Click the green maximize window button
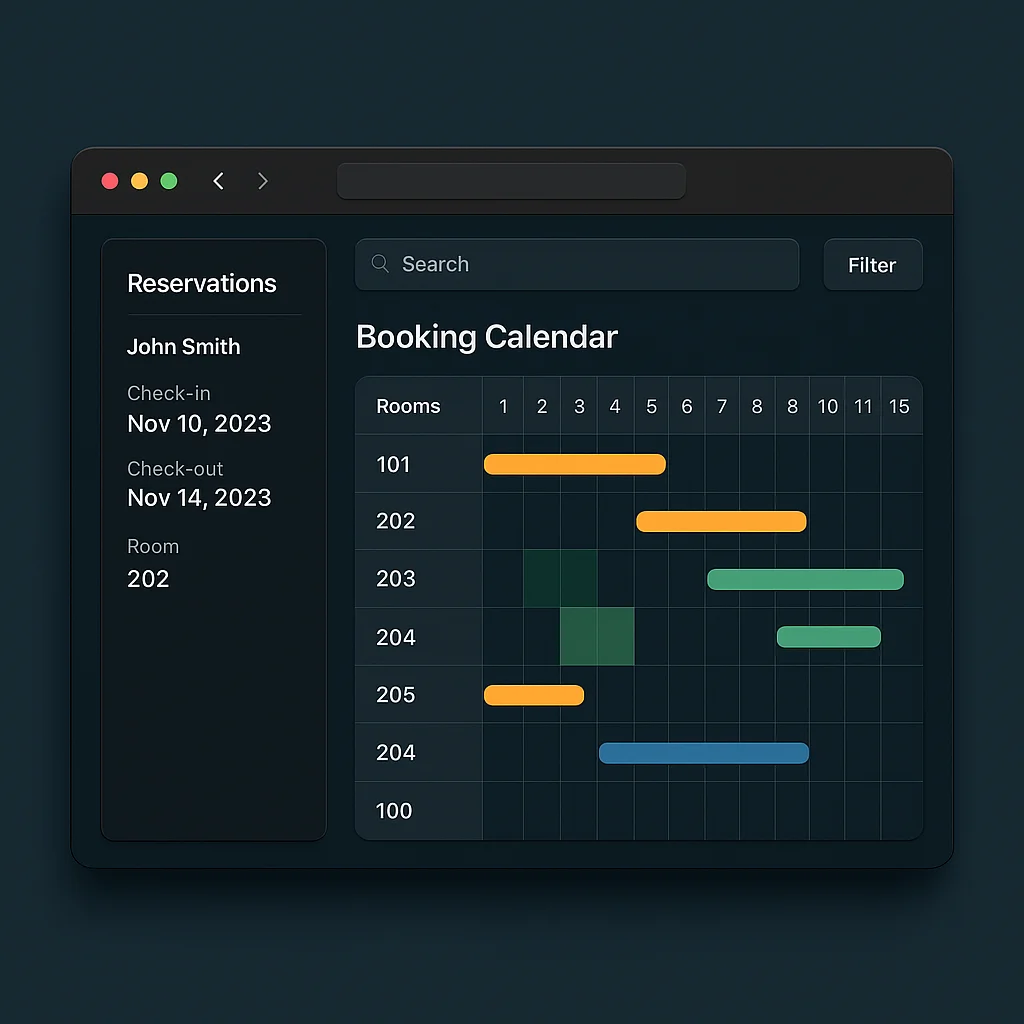Image resolution: width=1024 pixels, height=1024 pixels. tap(169, 181)
